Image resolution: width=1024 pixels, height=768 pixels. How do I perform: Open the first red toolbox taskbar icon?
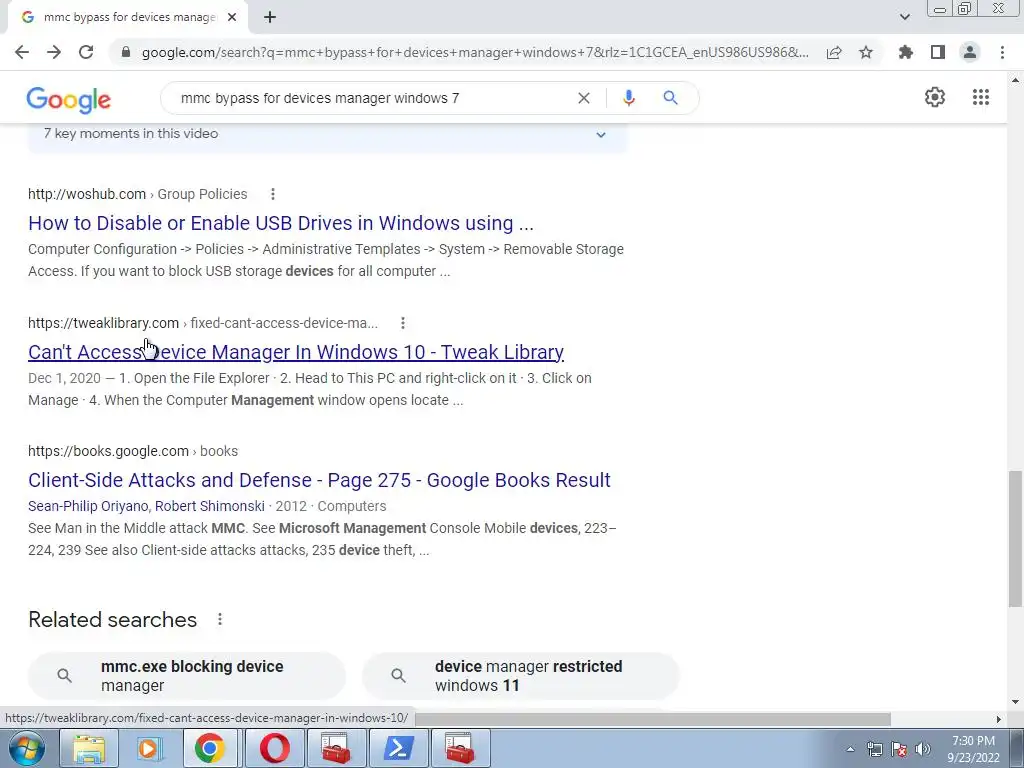[x=336, y=748]
